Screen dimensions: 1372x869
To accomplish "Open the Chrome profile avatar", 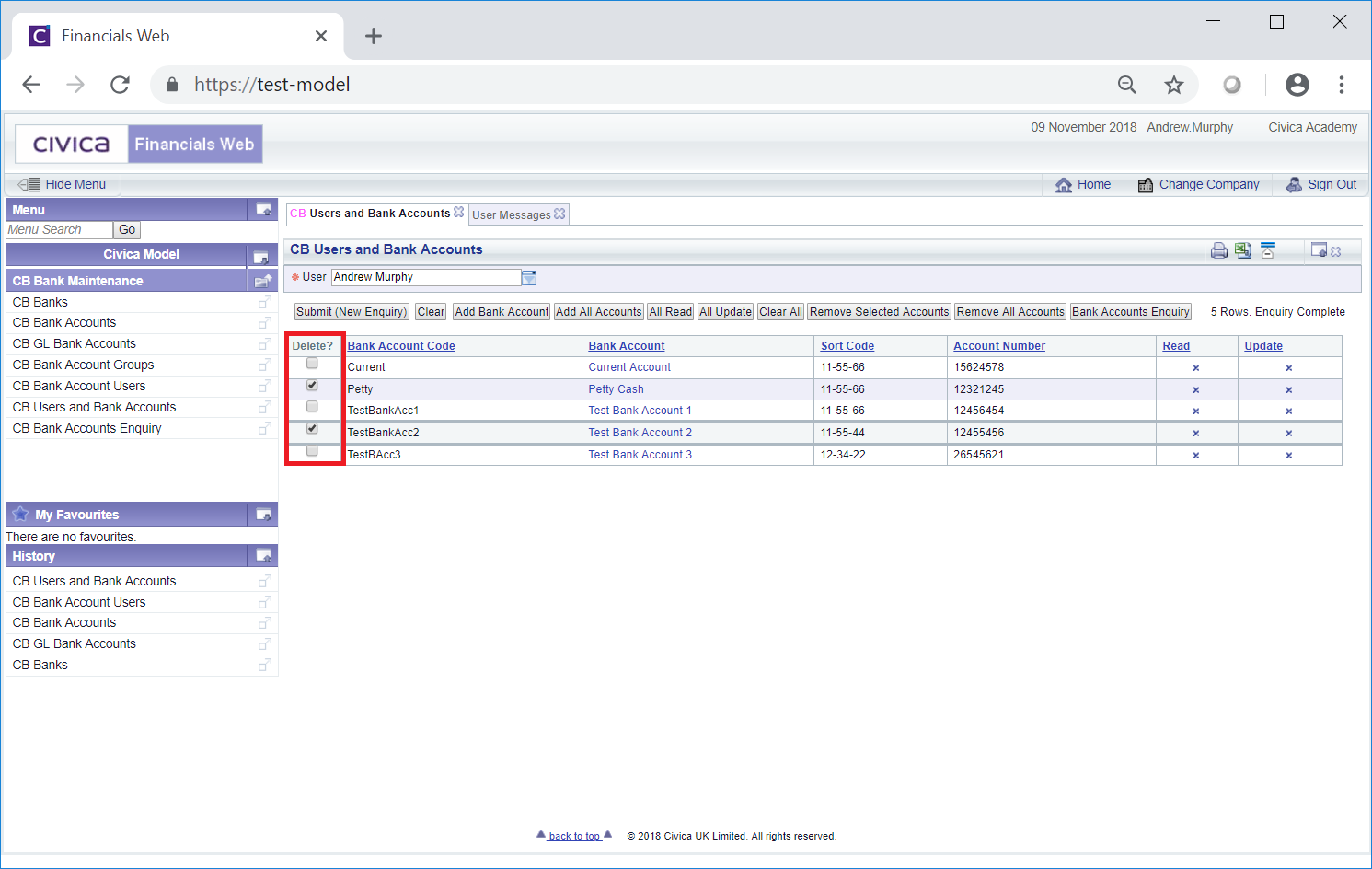I will (1297, 85).
